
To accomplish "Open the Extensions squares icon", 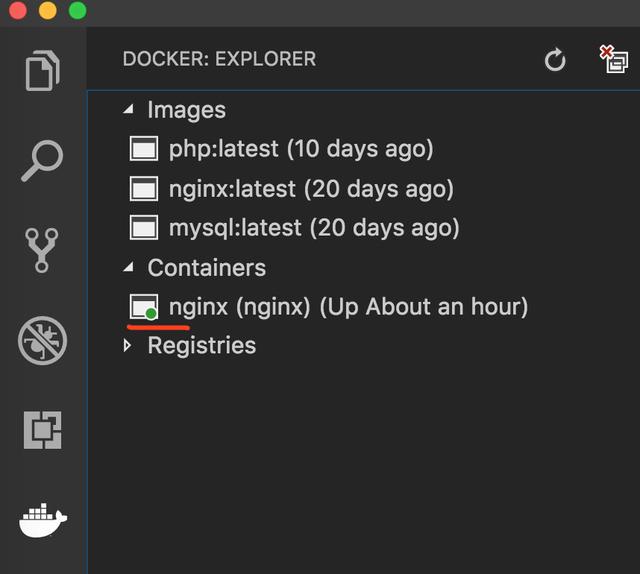I will point(42,430).
